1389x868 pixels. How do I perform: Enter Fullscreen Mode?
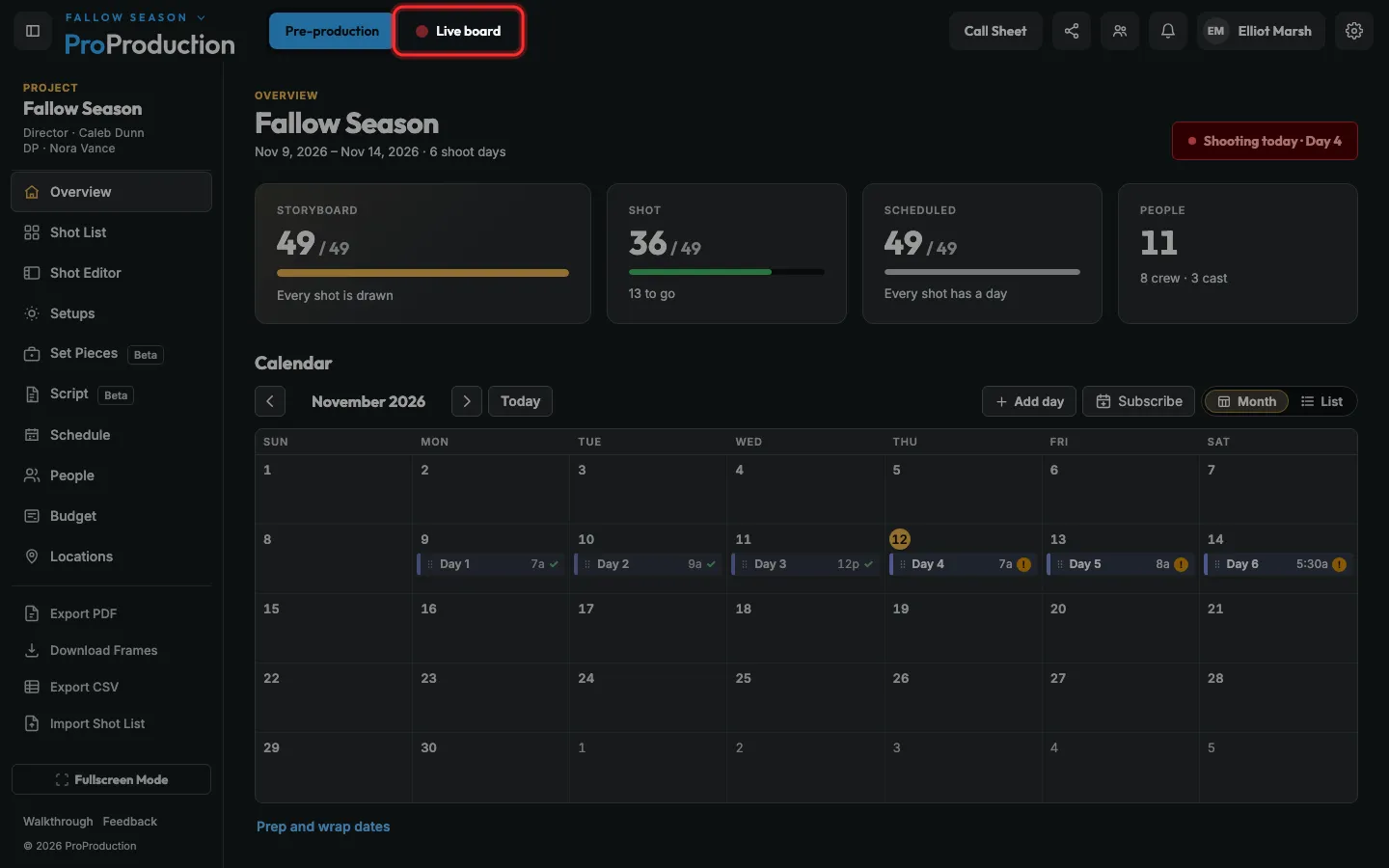tap(112, 779)
